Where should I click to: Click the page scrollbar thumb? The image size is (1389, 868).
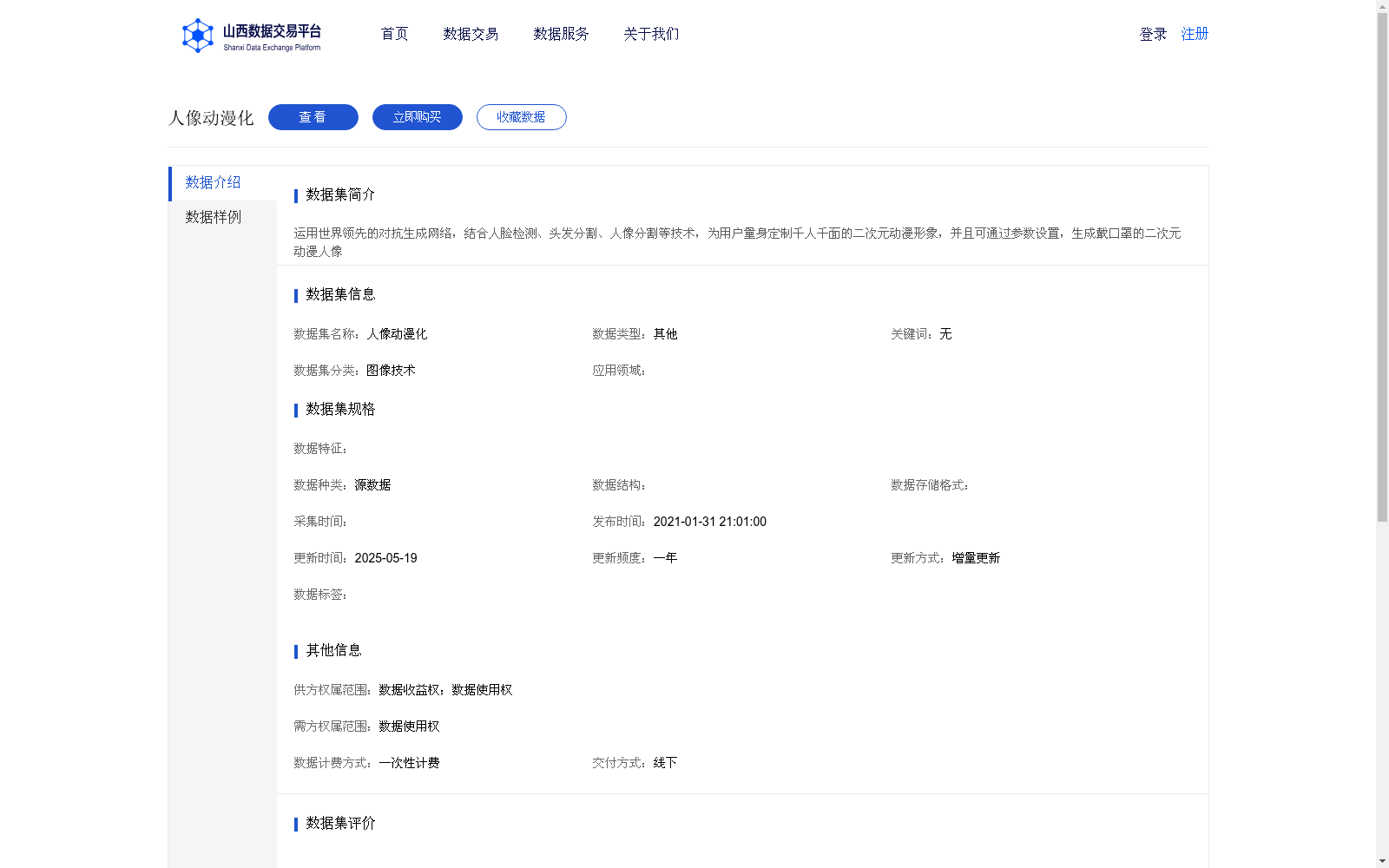click(1382, 267)
